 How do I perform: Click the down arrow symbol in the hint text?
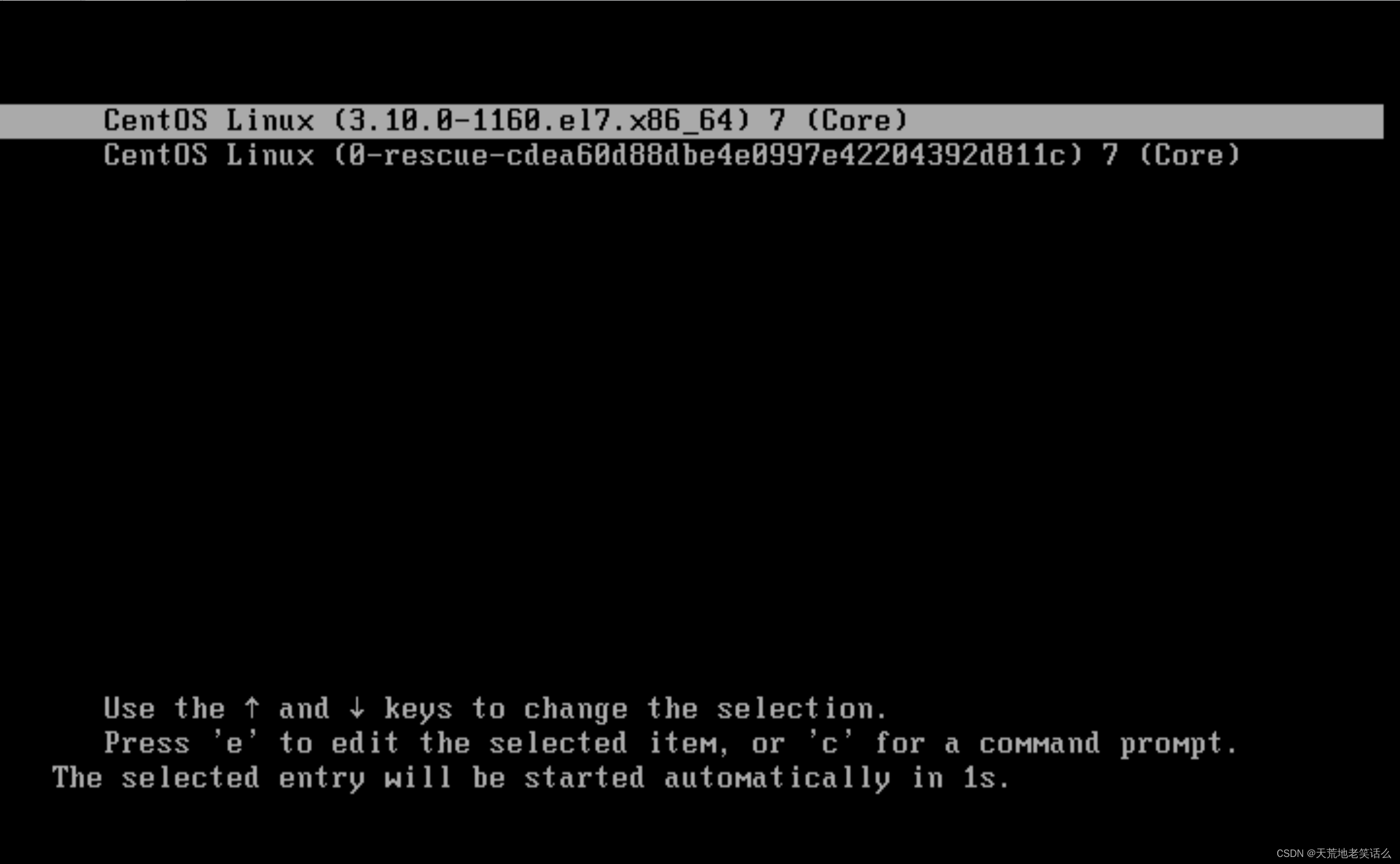[357, 709]
